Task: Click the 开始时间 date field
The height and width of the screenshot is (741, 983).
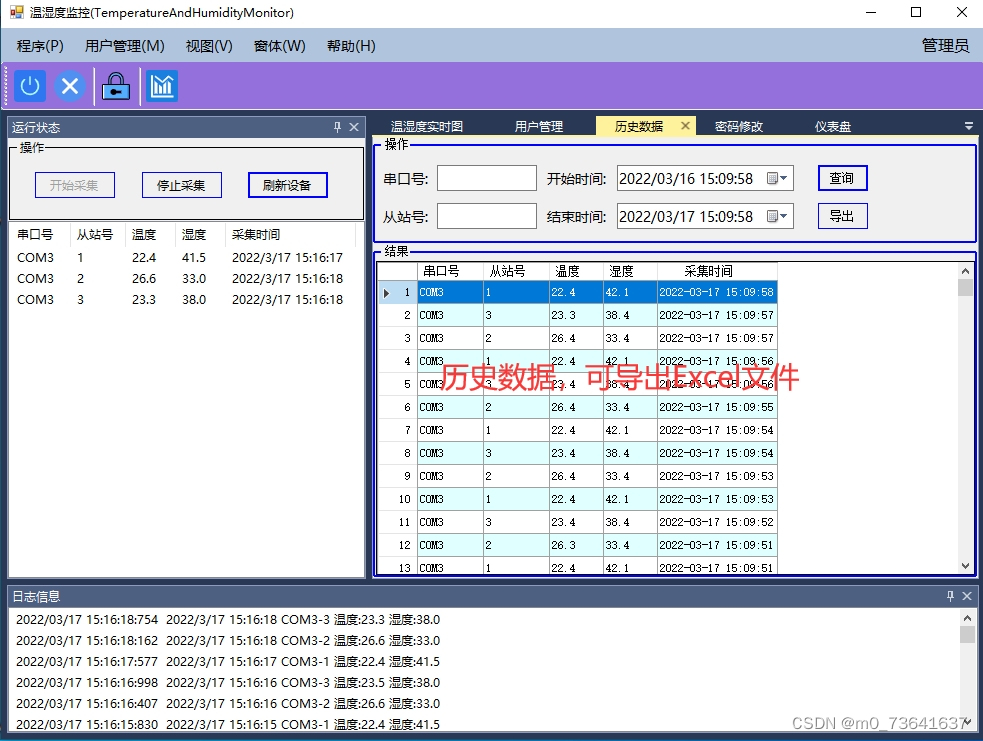Action: [705, 179]
